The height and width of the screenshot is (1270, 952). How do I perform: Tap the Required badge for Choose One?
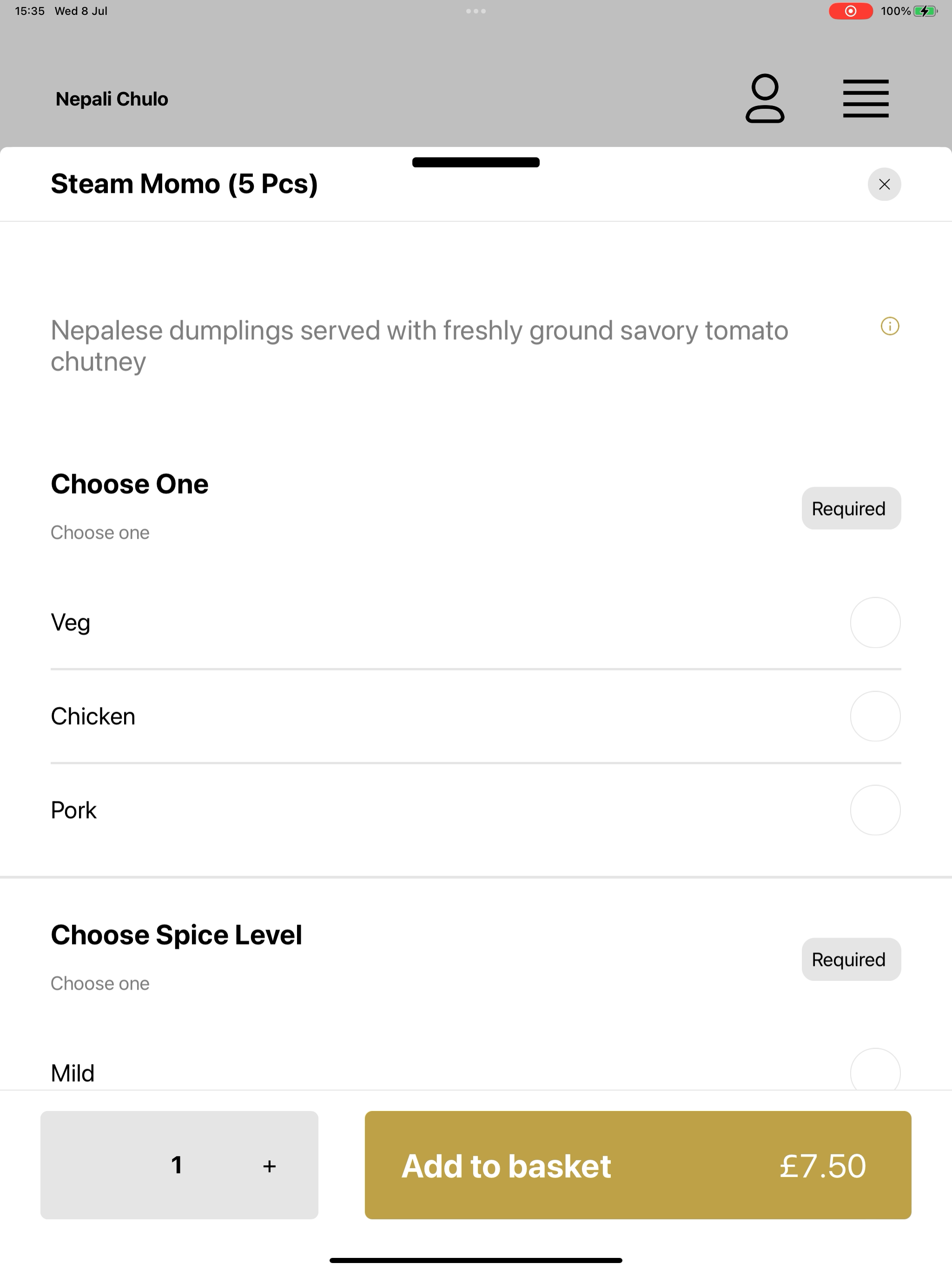point(851,508)
